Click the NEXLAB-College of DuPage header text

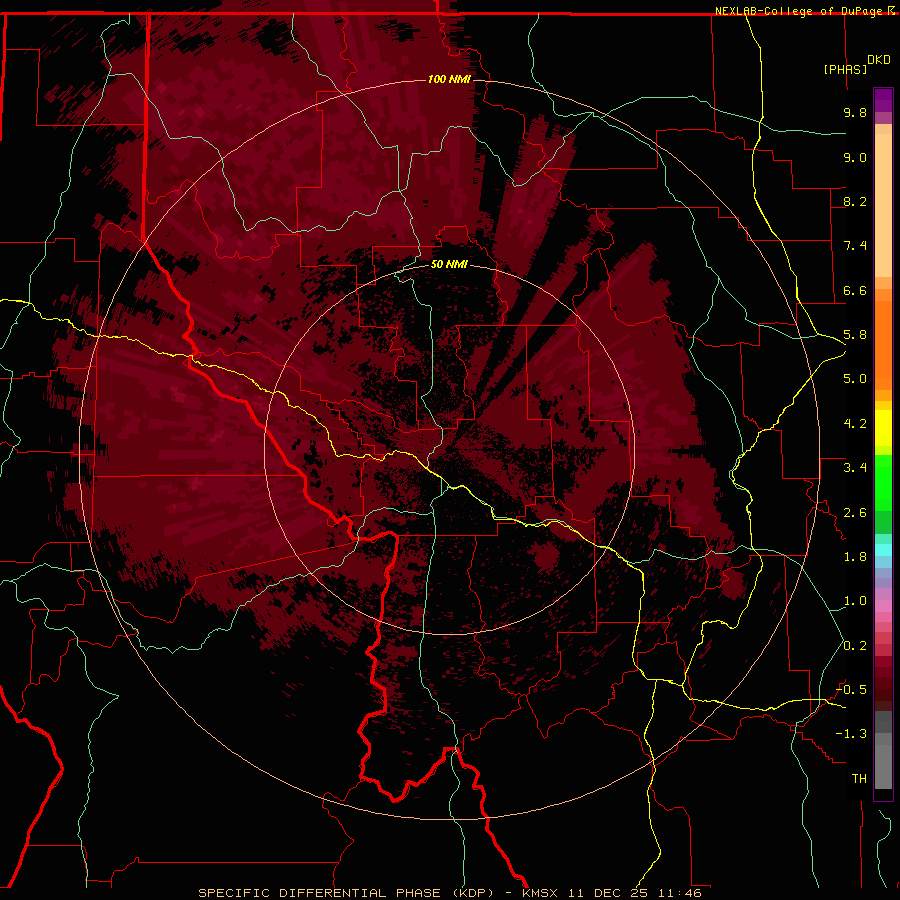(x=800, y=11)
